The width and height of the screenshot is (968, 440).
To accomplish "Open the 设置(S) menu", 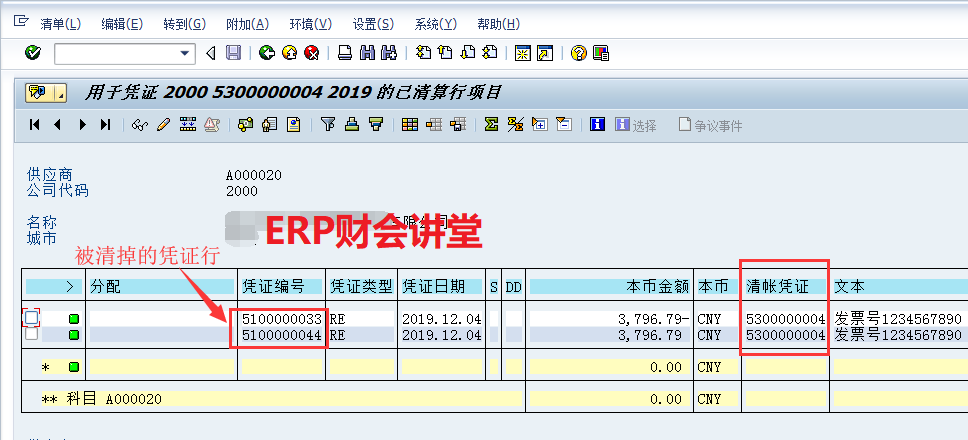I will click(x=373, y=24).
